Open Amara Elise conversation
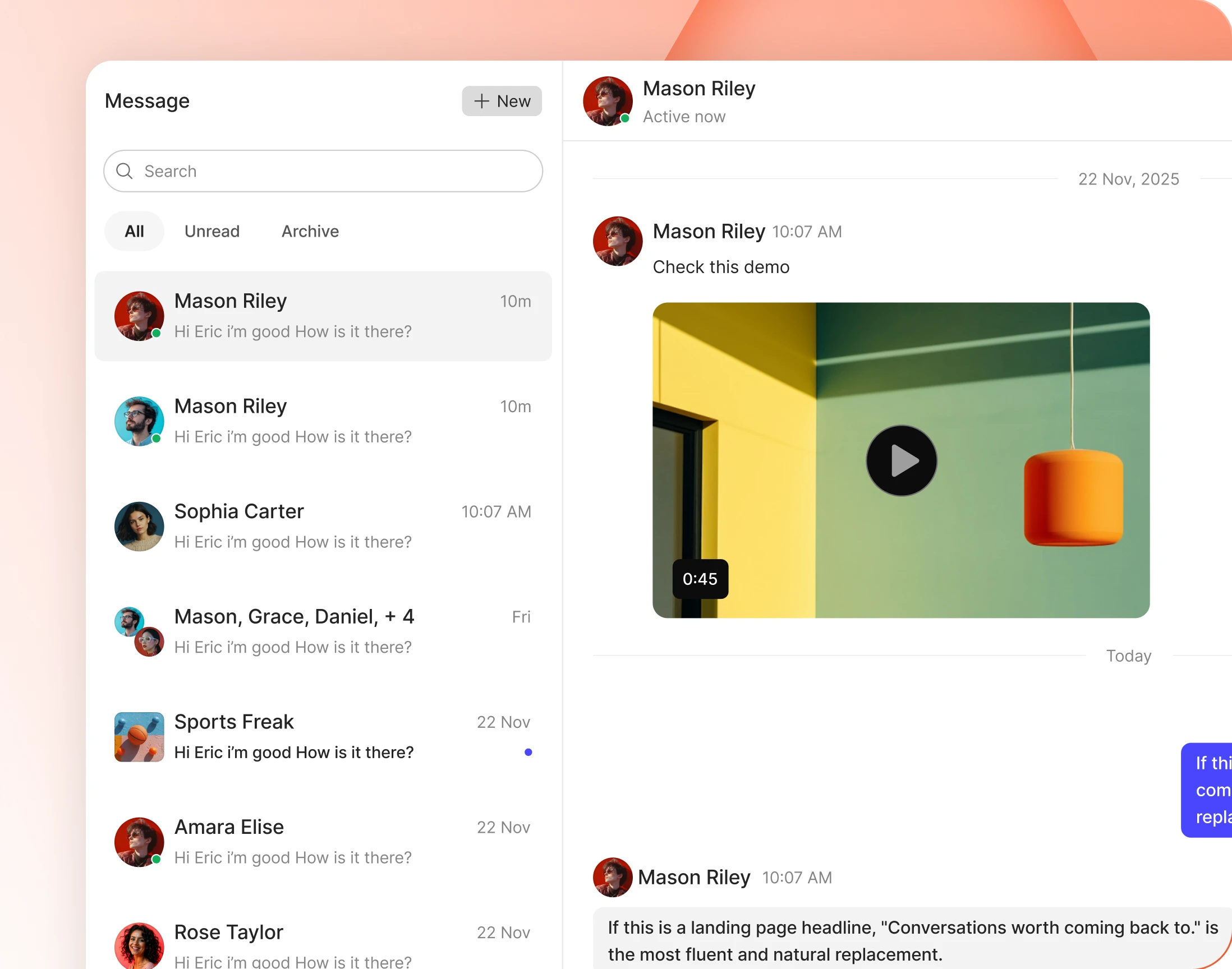Screen dimensions: 1232x969 click(x=323, y=842)
